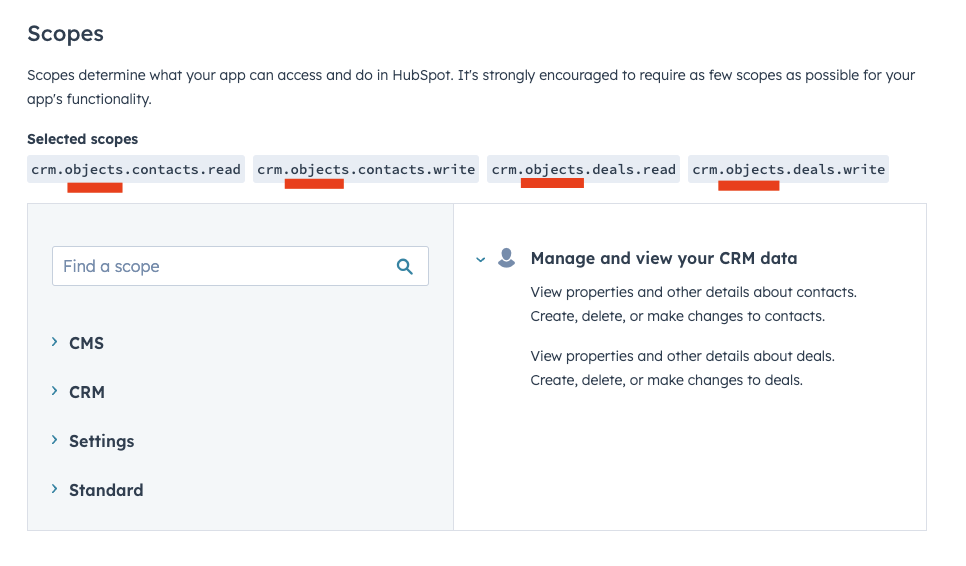Expand the CMS scope category
The height and width of the screenshot is (566, 966).
(54, 342)
